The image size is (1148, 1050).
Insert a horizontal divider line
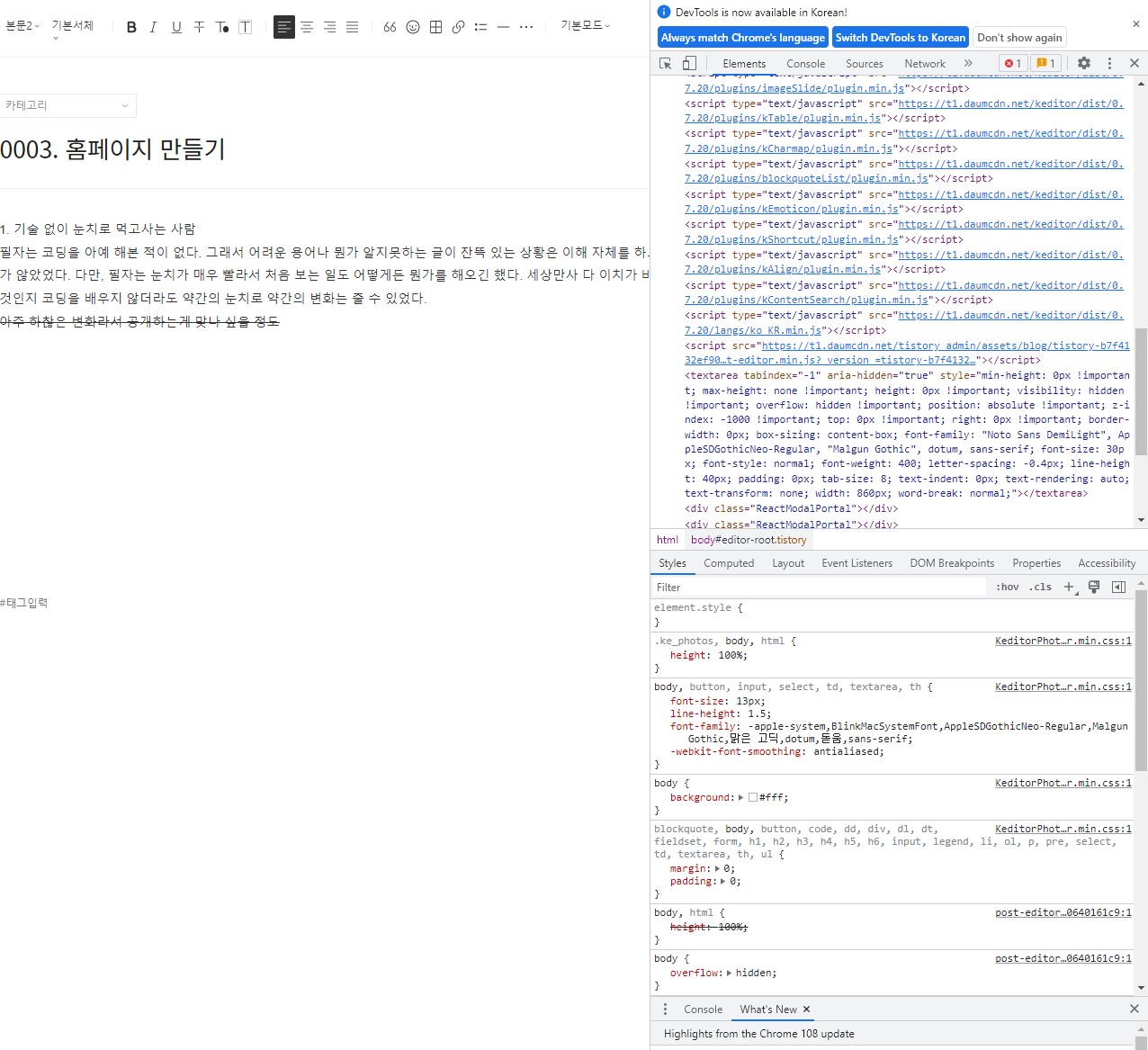503,27
